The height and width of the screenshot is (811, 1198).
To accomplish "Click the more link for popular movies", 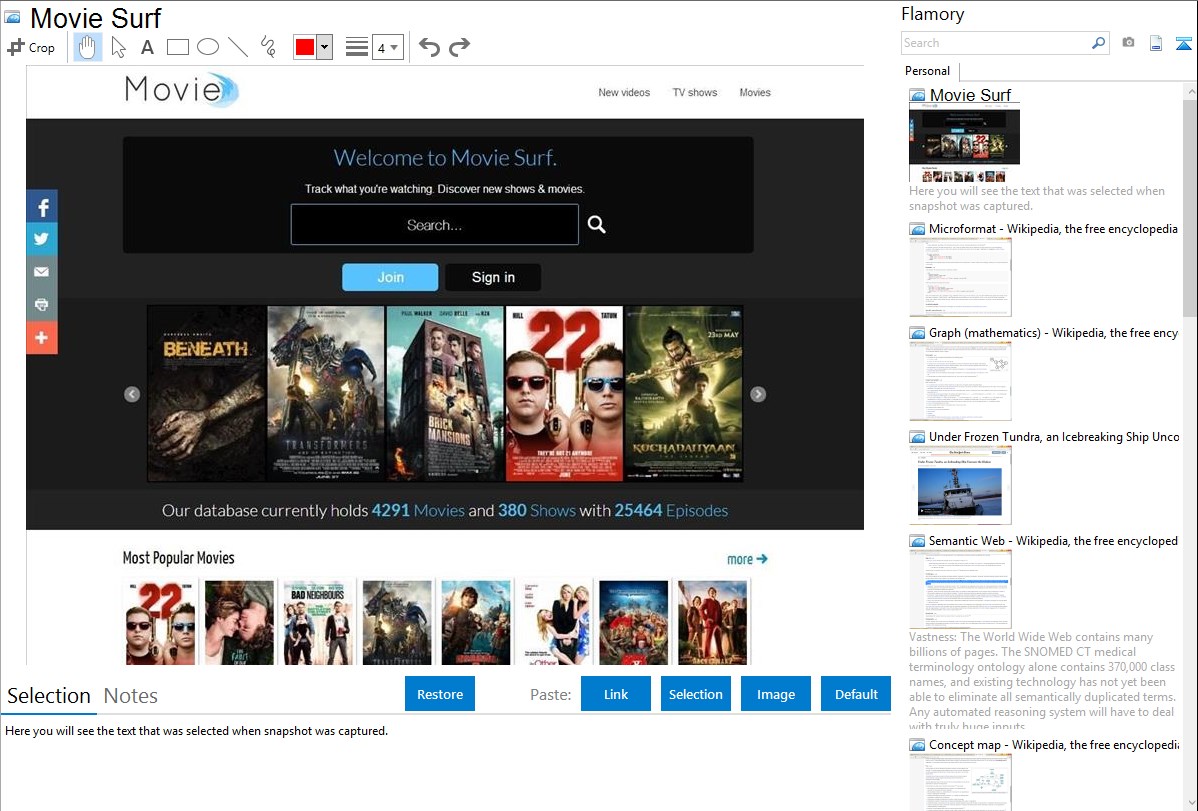I will point(746,560).
